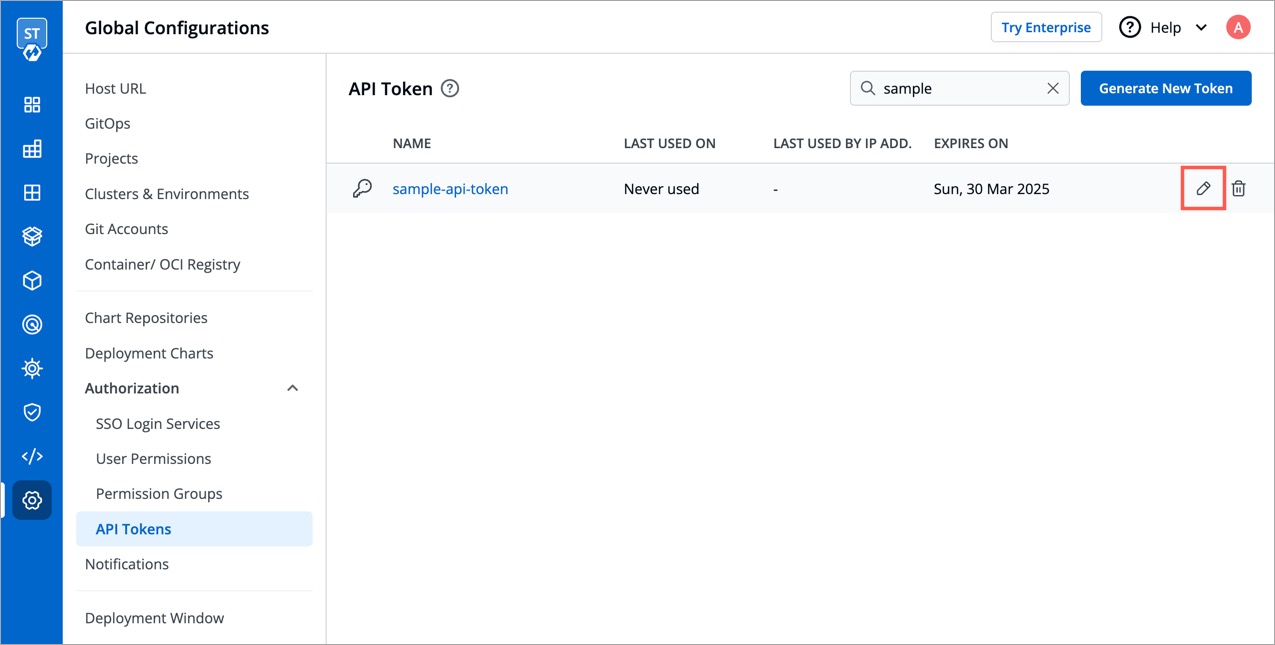Go to User Permissions in the sidebar
1275x645 pixels.
tap(153, 459)
